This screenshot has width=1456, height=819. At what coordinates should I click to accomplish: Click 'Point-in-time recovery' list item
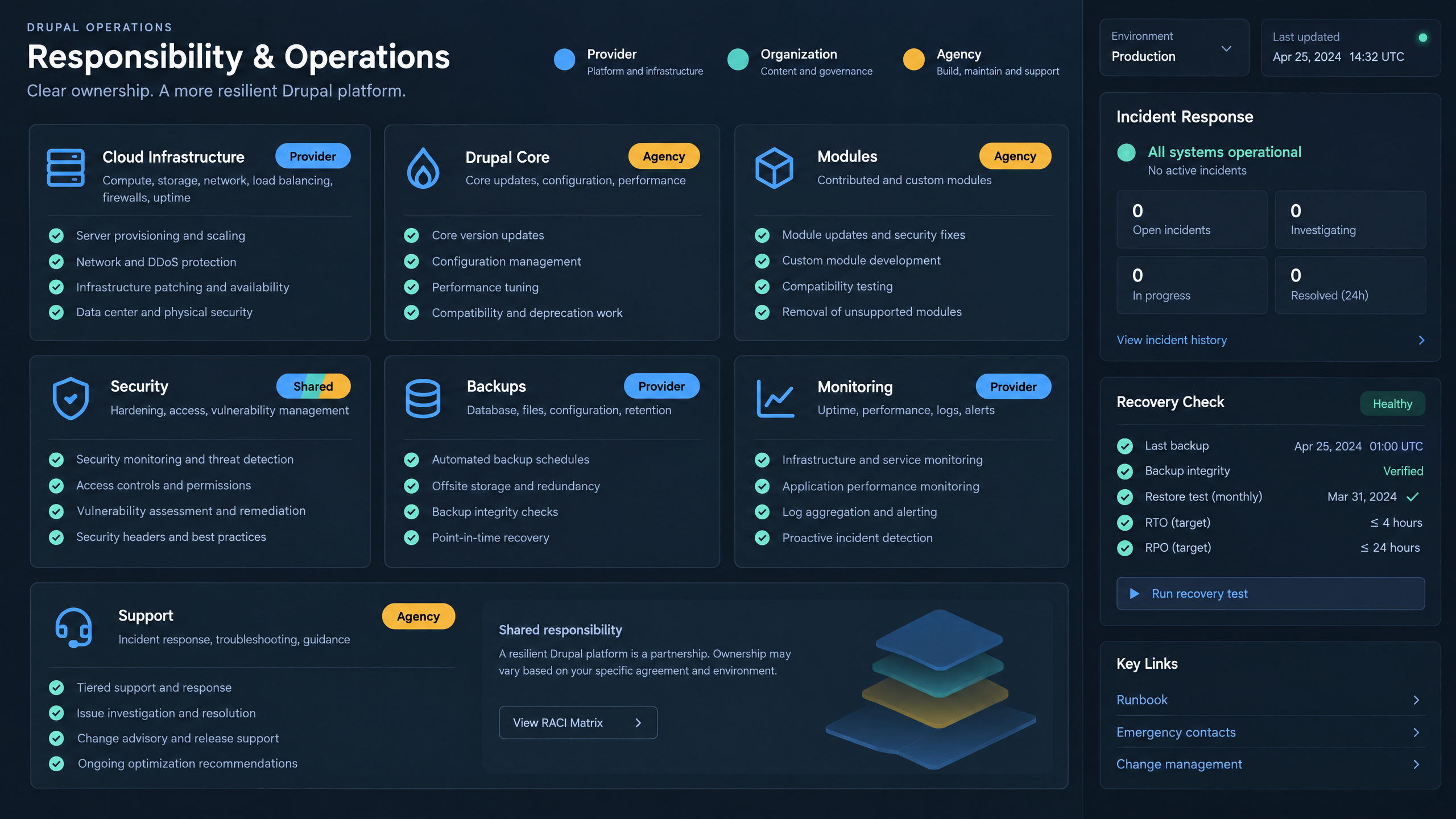tap(490, 538)
